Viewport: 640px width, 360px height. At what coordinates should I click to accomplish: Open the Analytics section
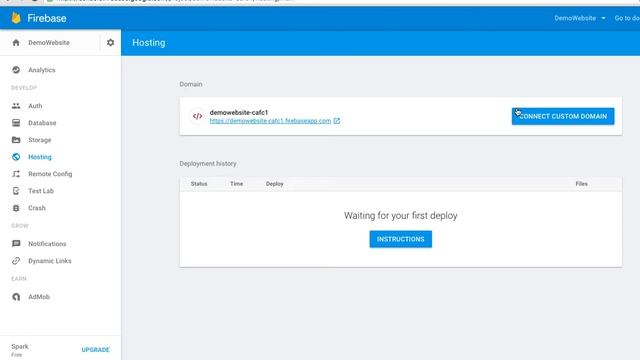42,70
